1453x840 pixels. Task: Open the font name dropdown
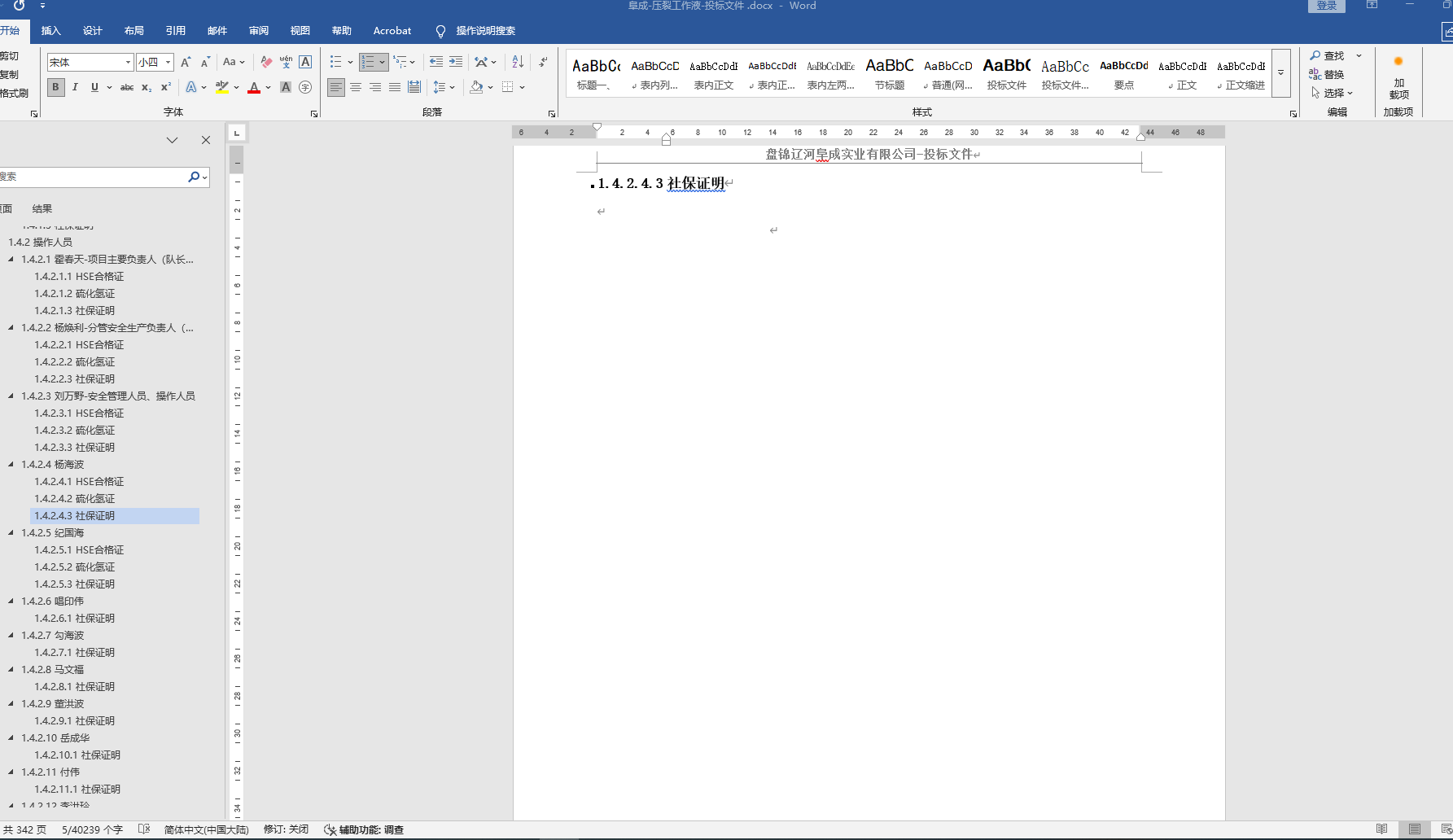coord(128,62)
